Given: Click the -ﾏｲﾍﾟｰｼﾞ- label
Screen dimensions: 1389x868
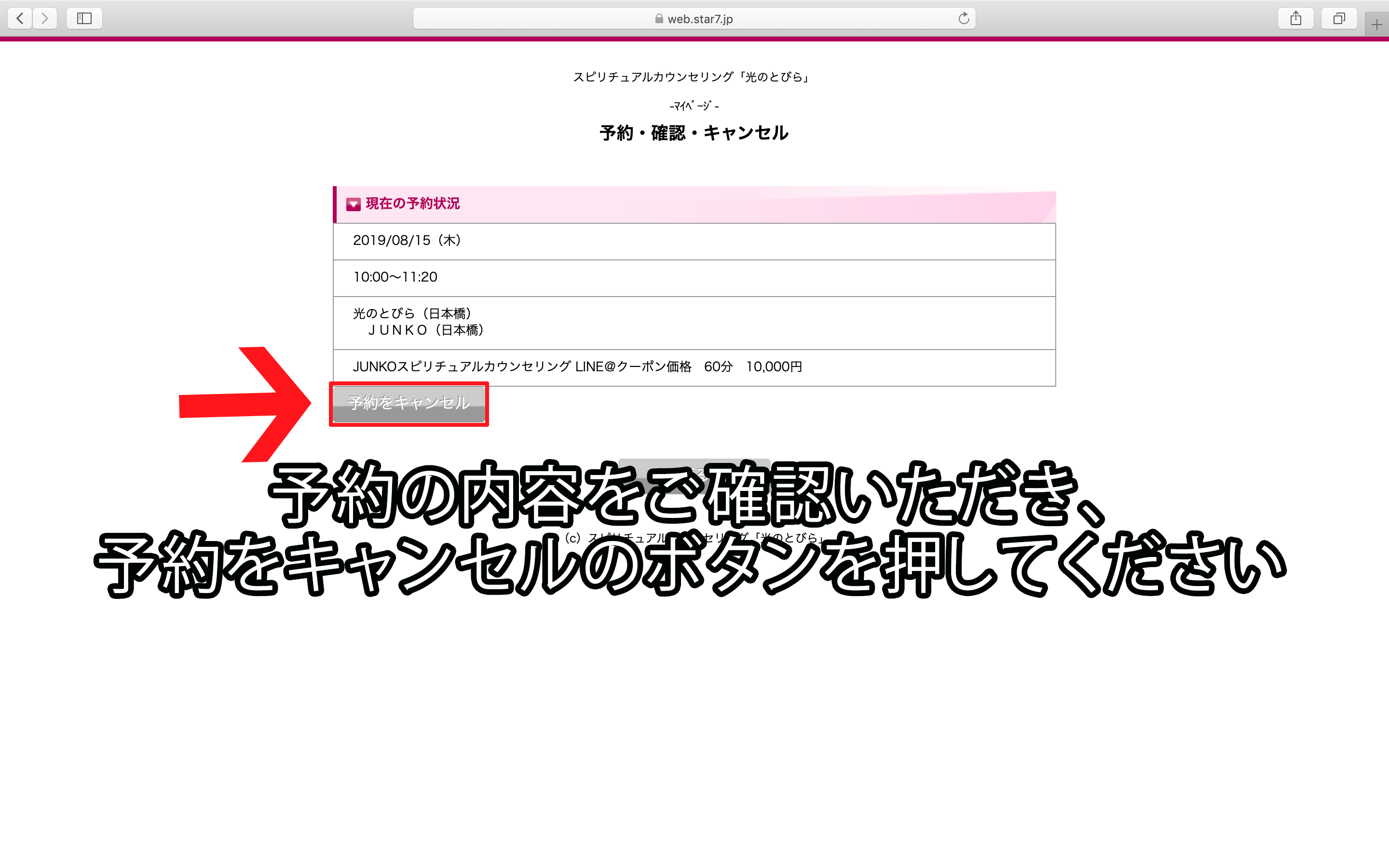Looking at the screenshot, I should coord(694,106).
